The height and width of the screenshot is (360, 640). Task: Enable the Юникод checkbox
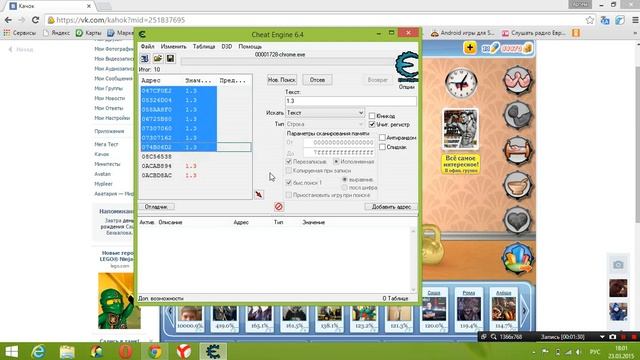[372, 116]
